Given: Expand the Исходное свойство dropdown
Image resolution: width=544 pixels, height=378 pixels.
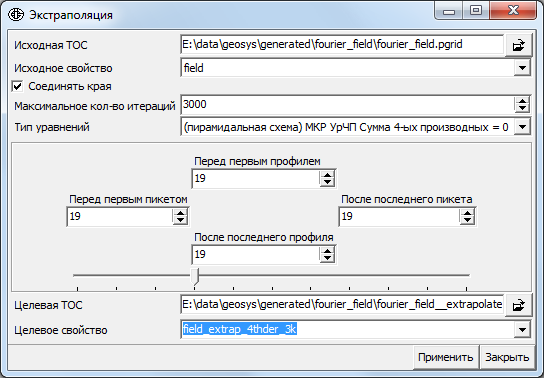Looking at the screenshot, I should [522, 68].
